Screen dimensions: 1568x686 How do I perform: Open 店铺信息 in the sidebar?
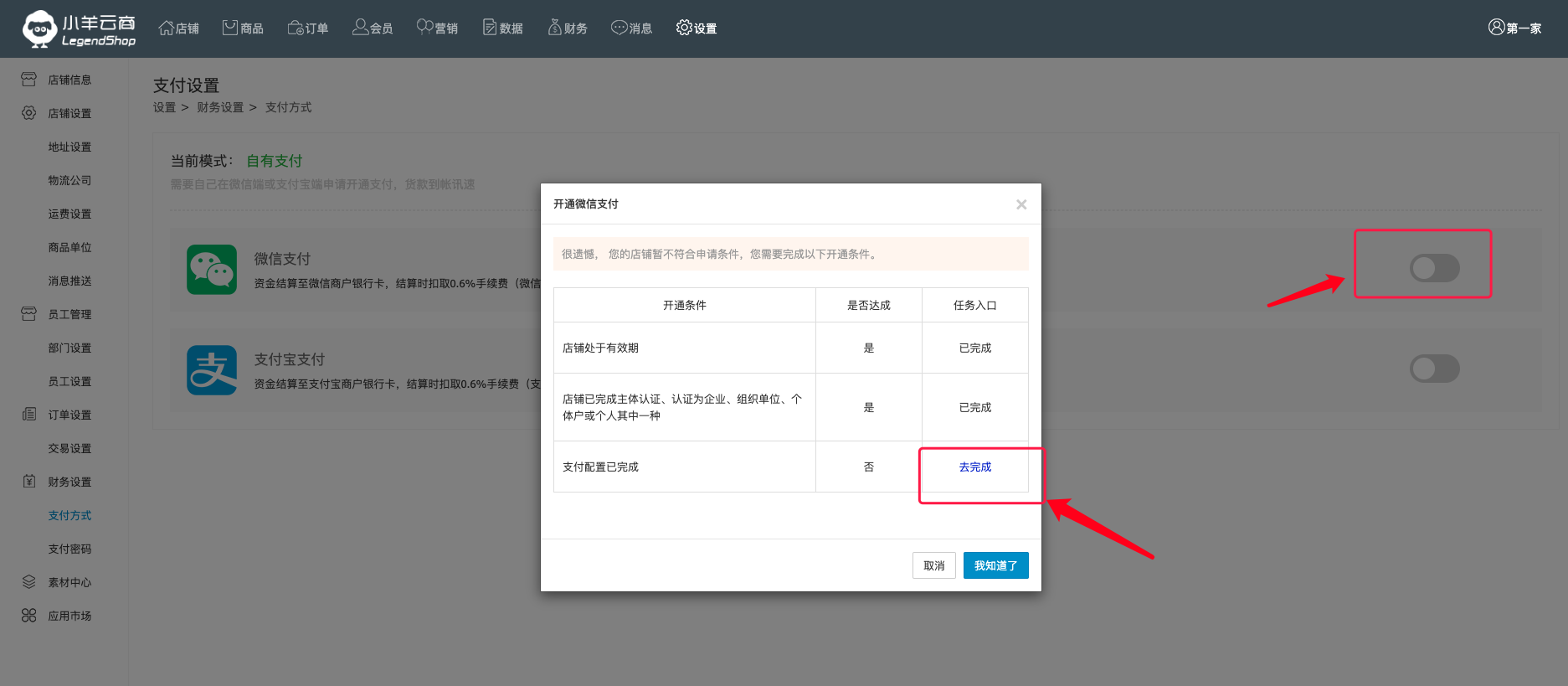coord(69,80)
